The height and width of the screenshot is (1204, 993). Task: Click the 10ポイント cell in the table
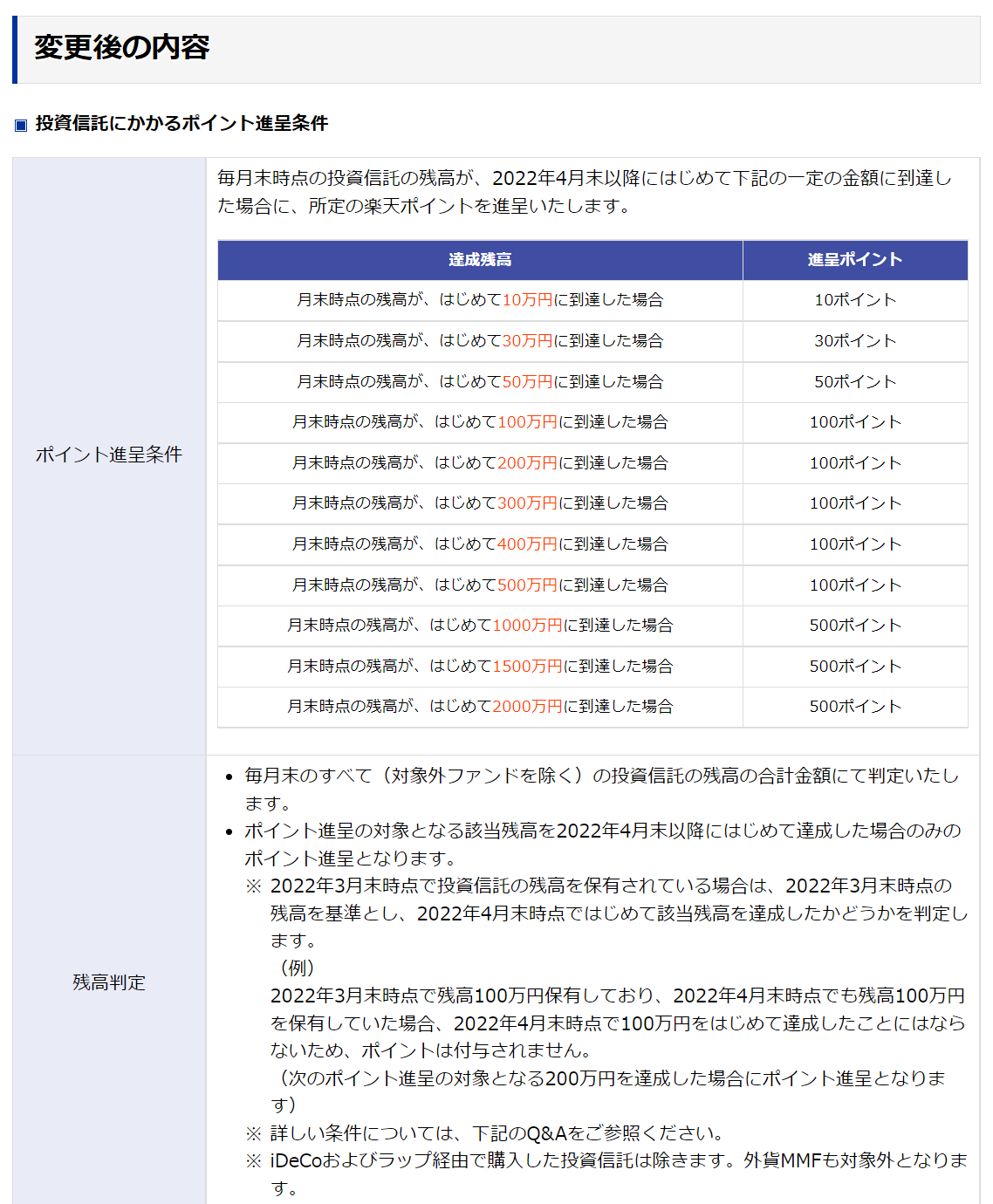[854, 300]
